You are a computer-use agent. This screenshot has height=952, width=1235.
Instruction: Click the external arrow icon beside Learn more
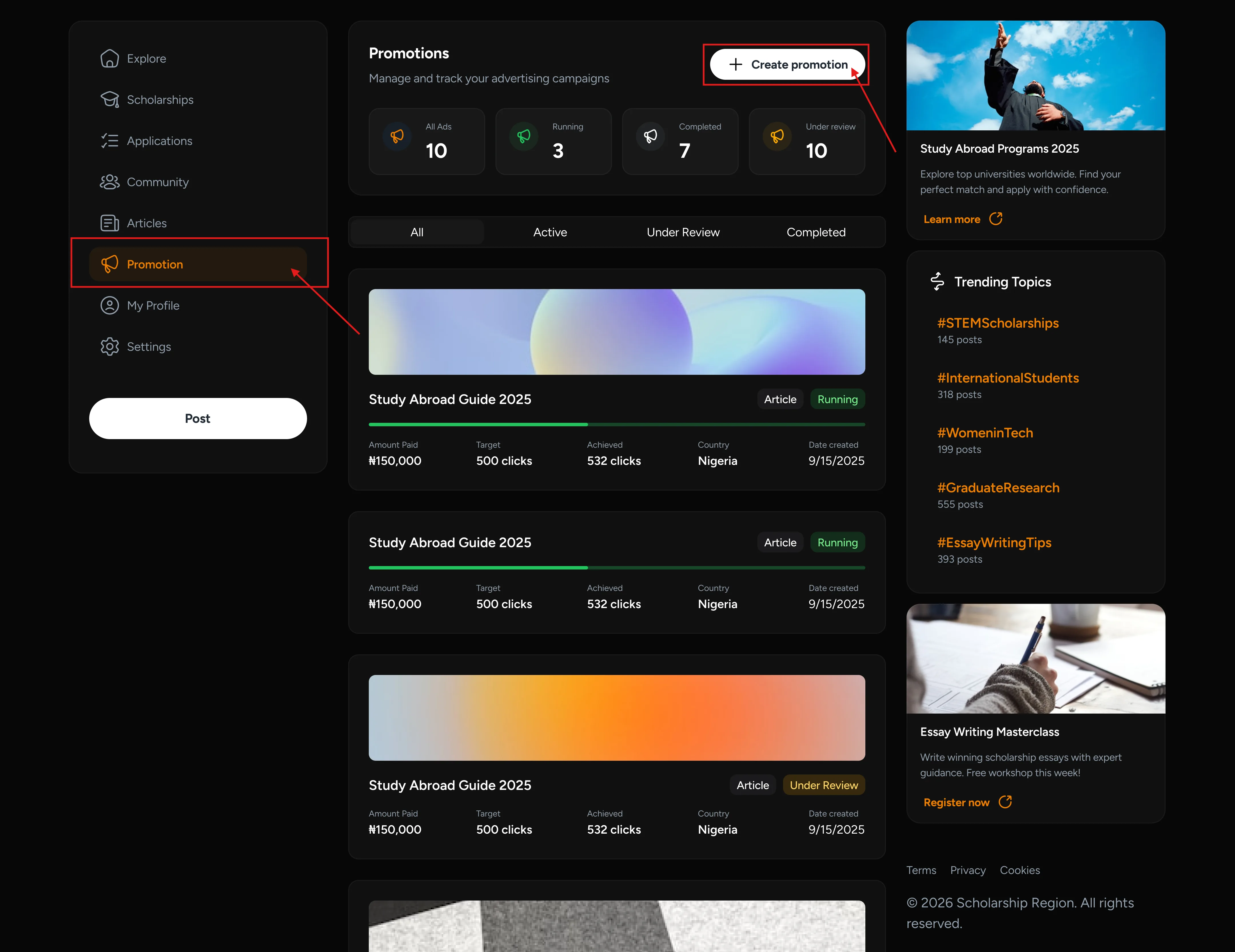996,219
